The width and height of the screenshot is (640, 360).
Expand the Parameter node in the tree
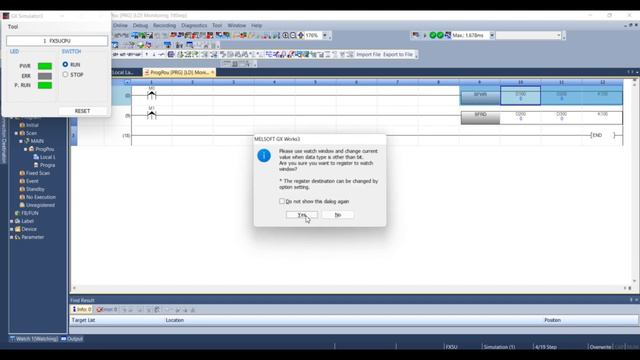point(11,237)
